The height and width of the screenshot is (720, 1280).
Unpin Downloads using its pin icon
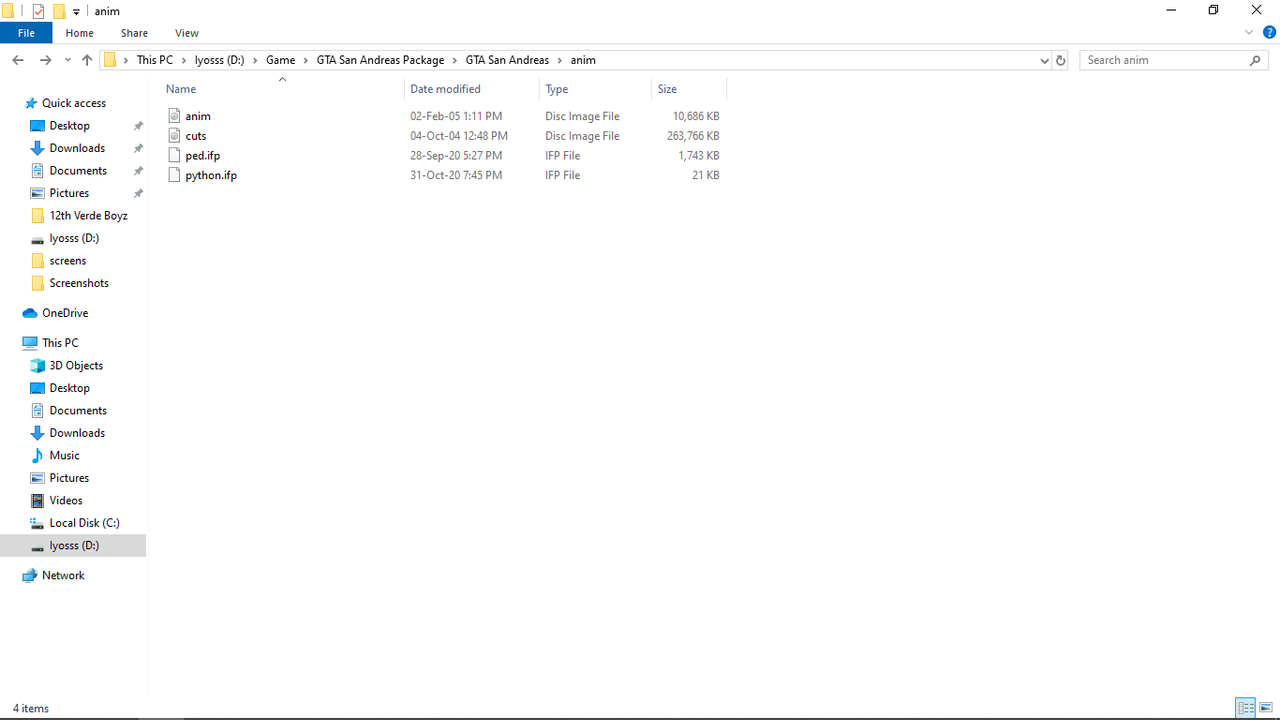click(138, 148)
